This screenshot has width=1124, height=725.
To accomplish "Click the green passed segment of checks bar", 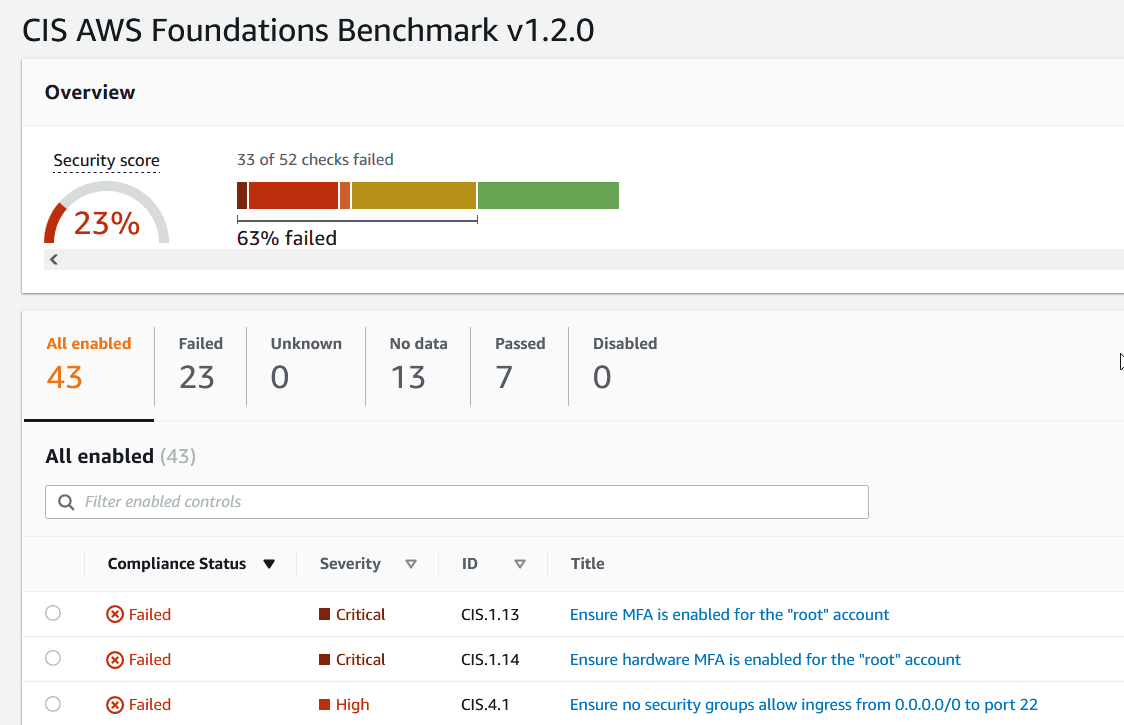I will [548, 196].
